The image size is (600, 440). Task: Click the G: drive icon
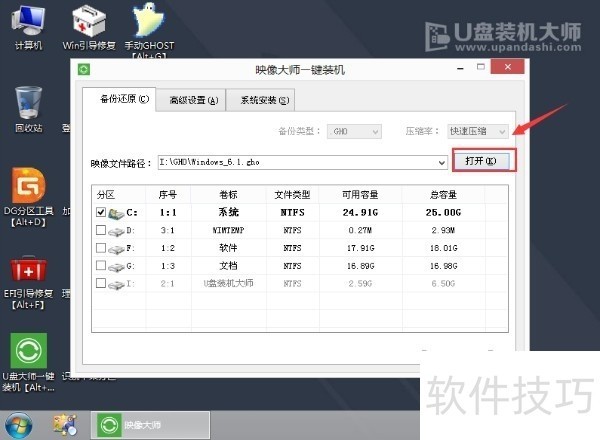[x=116, y=267]
